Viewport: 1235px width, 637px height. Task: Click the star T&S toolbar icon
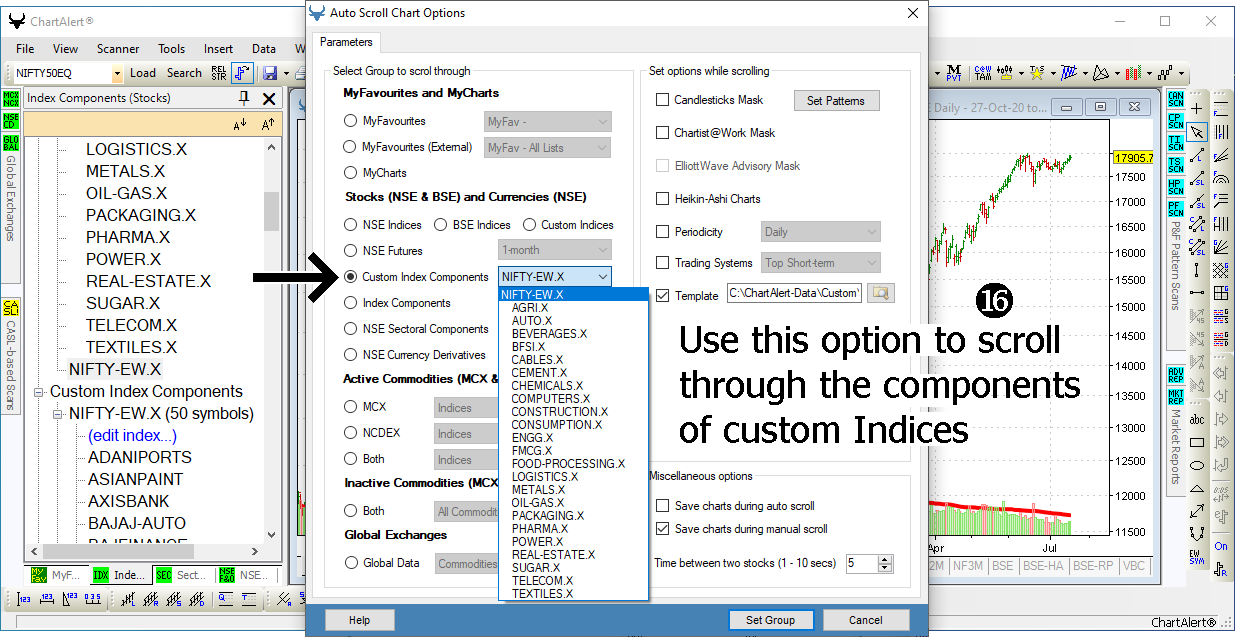1038,73
